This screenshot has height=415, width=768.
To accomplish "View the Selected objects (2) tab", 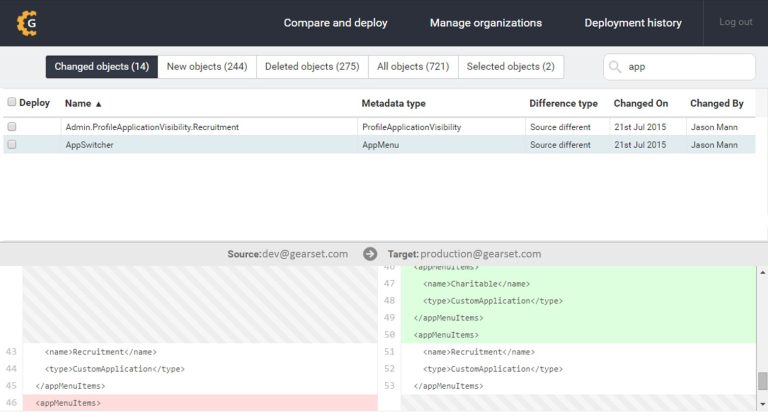I will point(510,67).
